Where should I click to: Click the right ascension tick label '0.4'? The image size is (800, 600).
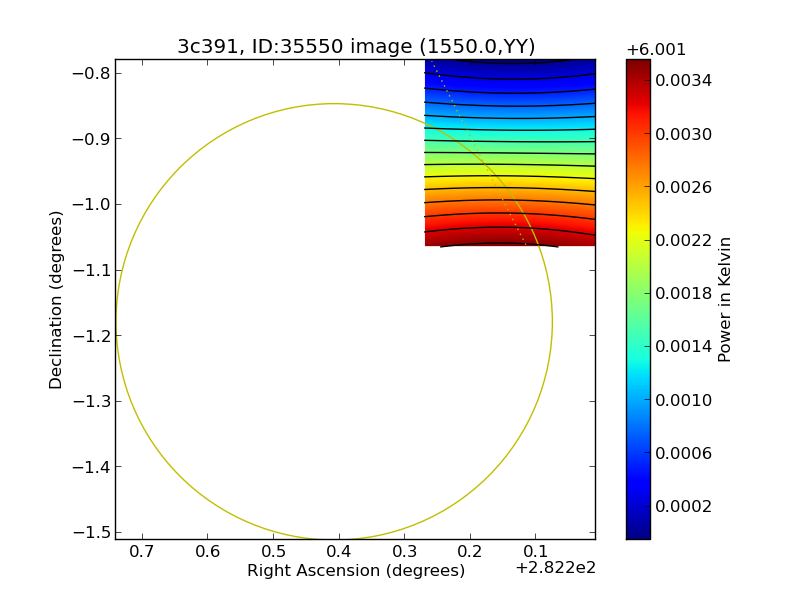339,552
